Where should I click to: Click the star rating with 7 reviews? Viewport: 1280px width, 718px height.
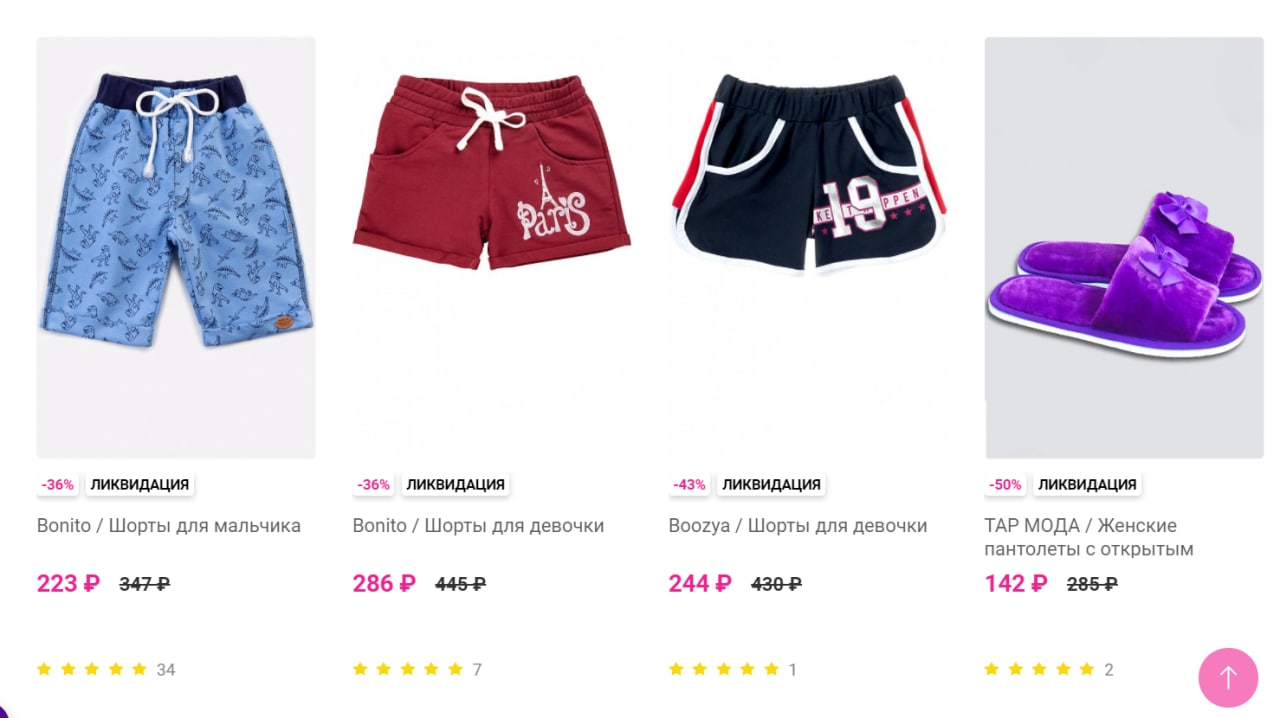click(417, 670)
